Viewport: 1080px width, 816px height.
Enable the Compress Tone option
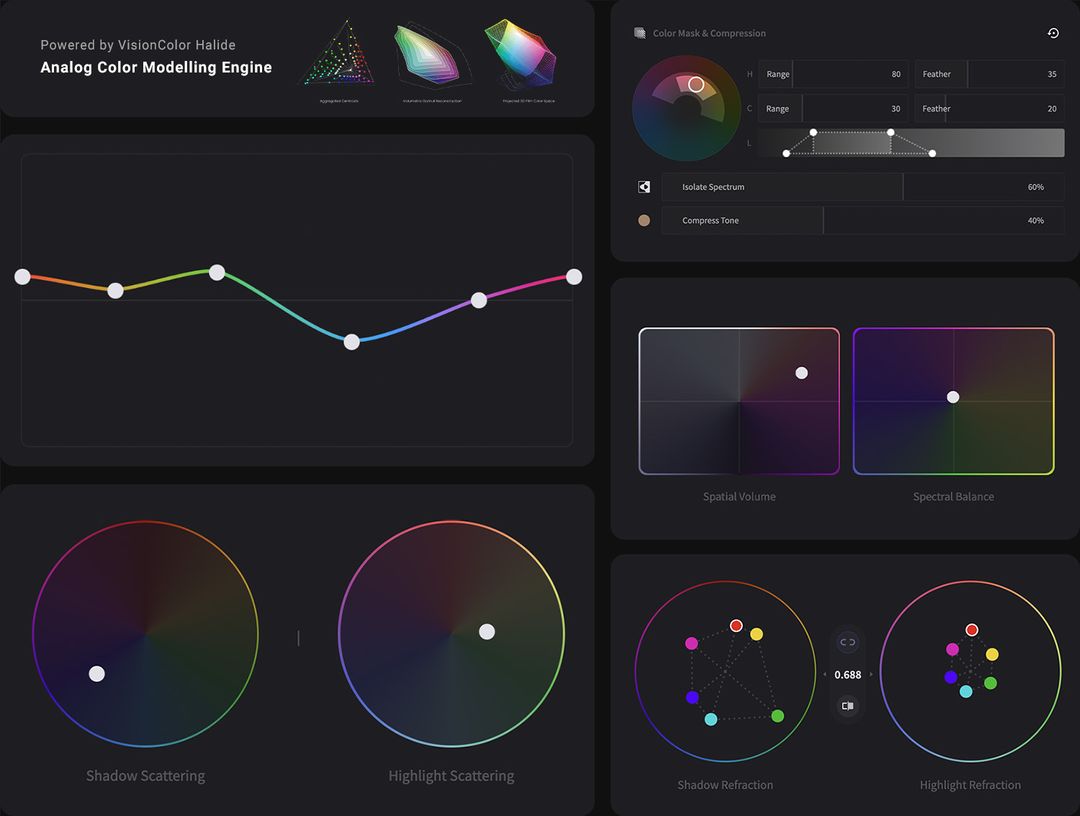coord(741,220)
